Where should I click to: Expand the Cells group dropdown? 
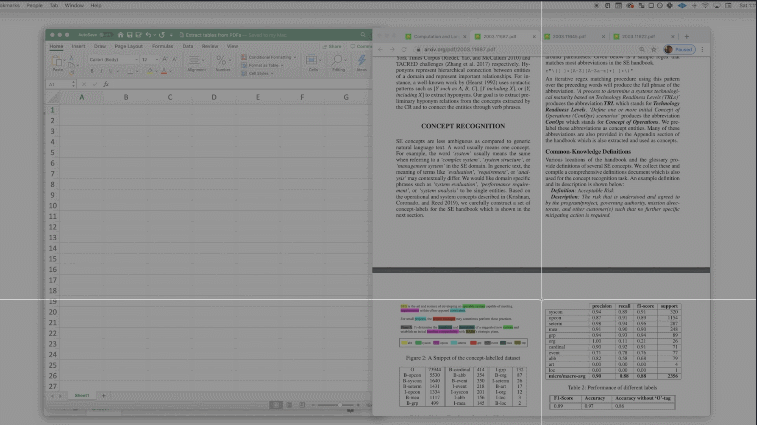pyautogui.click(x=320, y=60)
